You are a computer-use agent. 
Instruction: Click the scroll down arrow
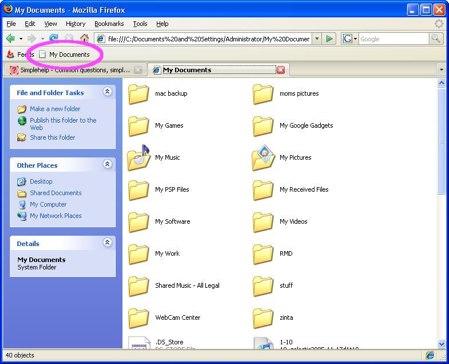coord(441,344)
